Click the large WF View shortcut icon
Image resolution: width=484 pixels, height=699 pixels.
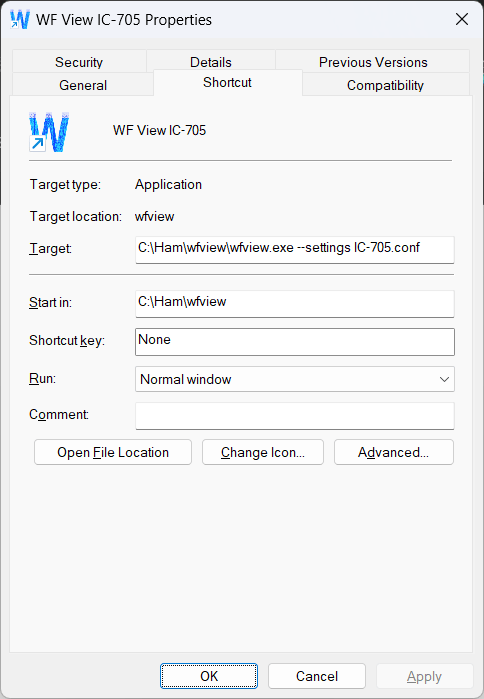point(49,132)
